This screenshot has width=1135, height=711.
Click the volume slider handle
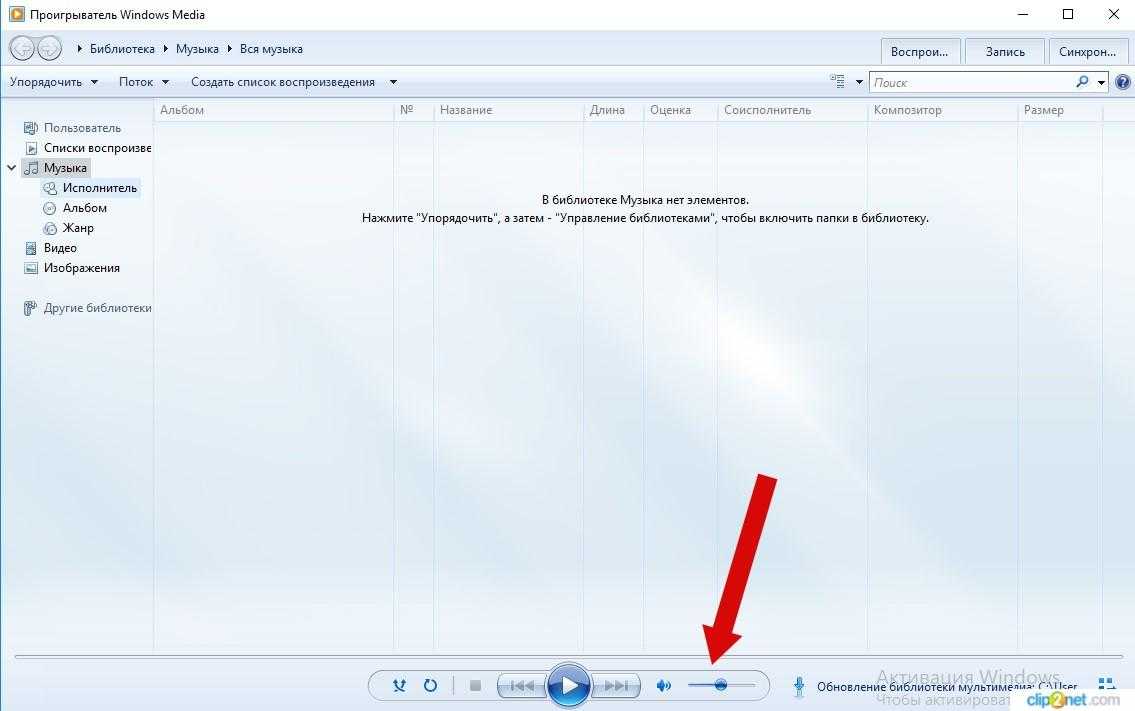click(x=720, y=685)
